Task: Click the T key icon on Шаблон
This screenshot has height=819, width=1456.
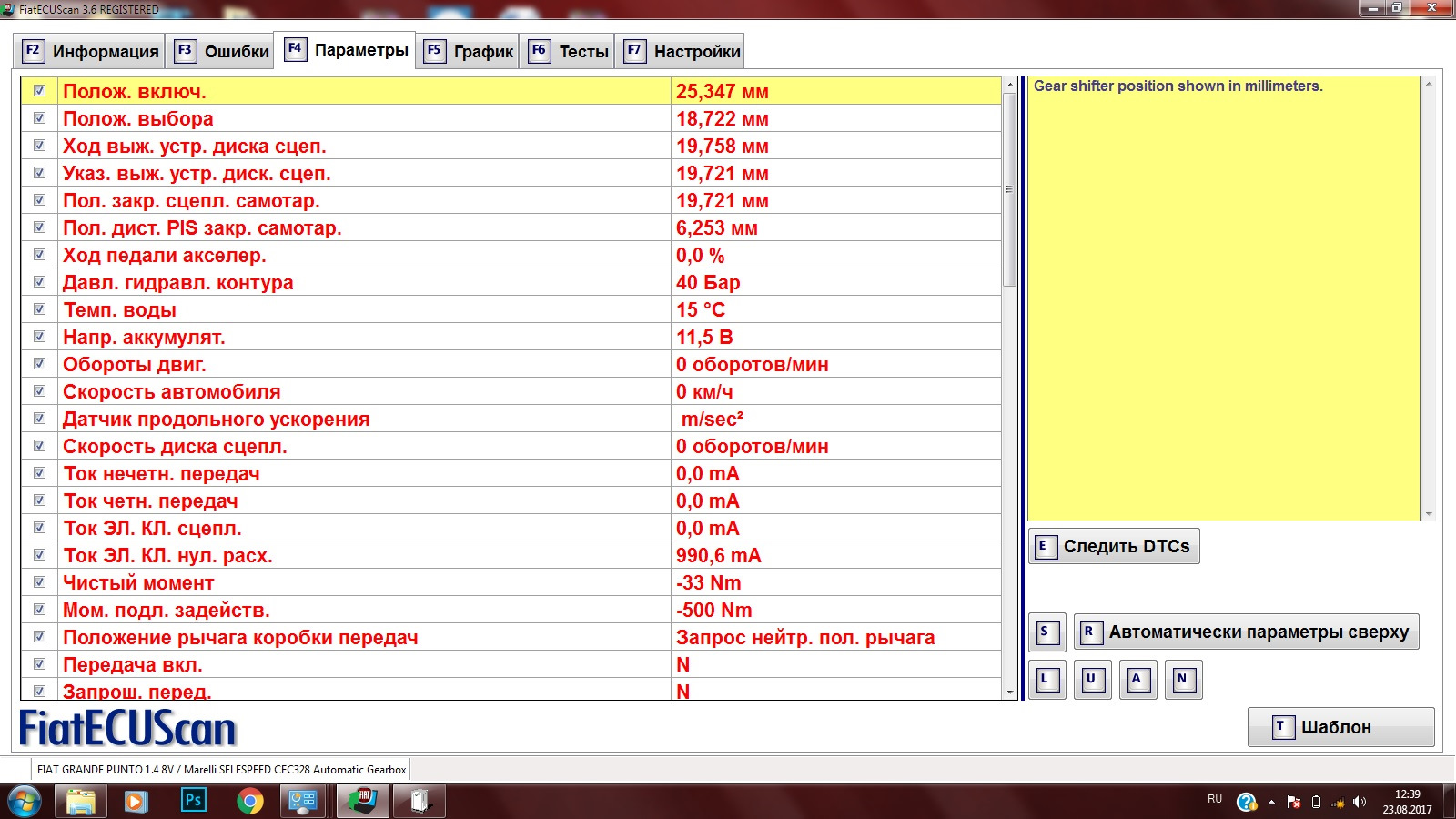Action: (x=1283, y=727)
